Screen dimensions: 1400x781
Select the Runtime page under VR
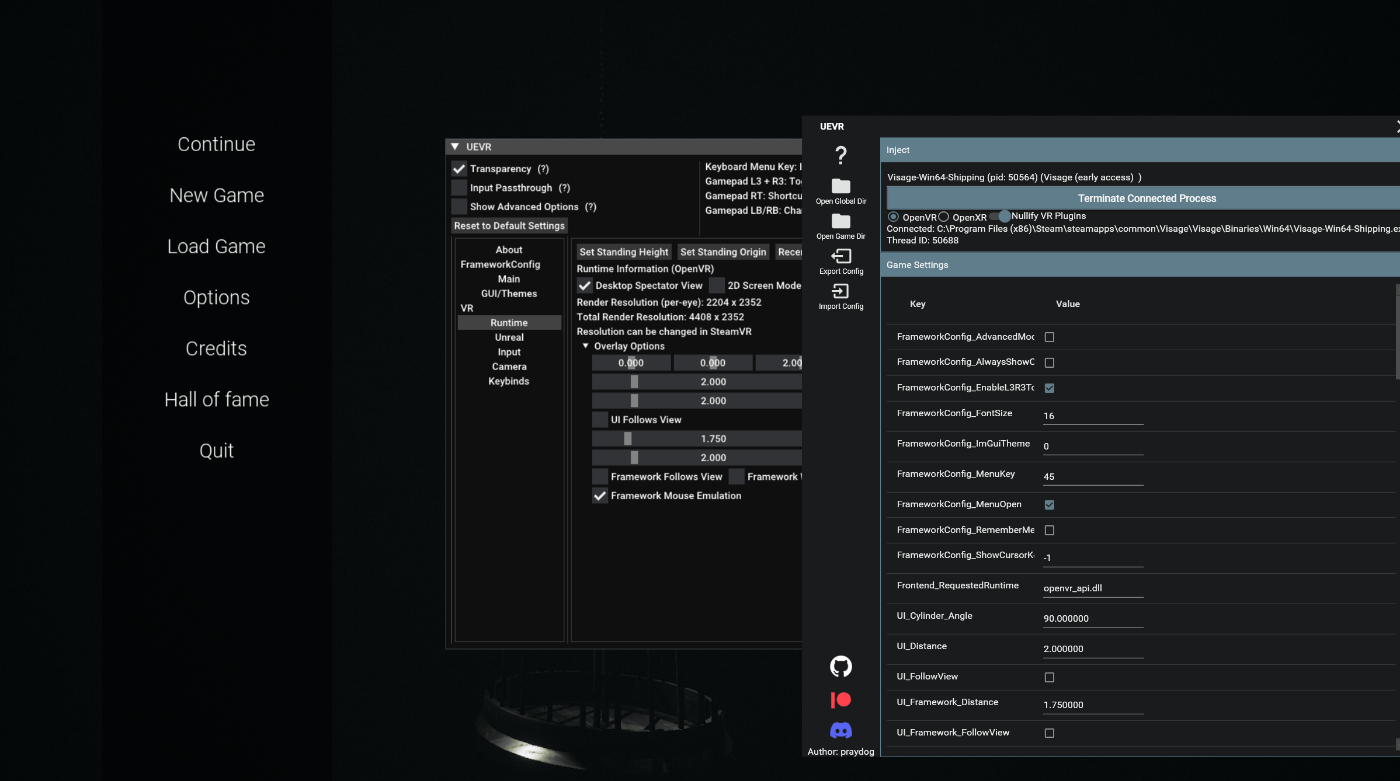(x=509, y=323)
